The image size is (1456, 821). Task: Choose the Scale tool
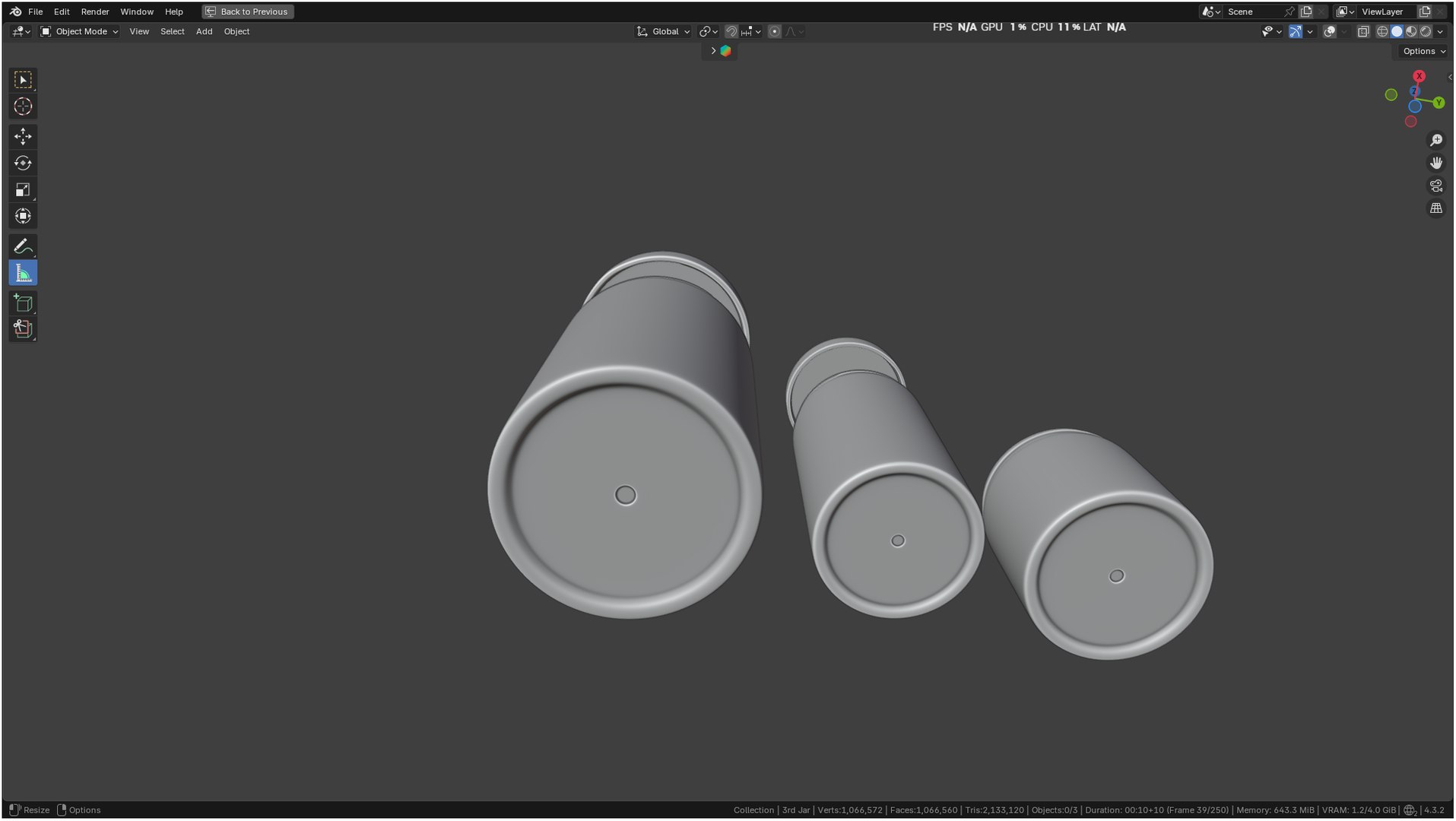click(23, 189)
